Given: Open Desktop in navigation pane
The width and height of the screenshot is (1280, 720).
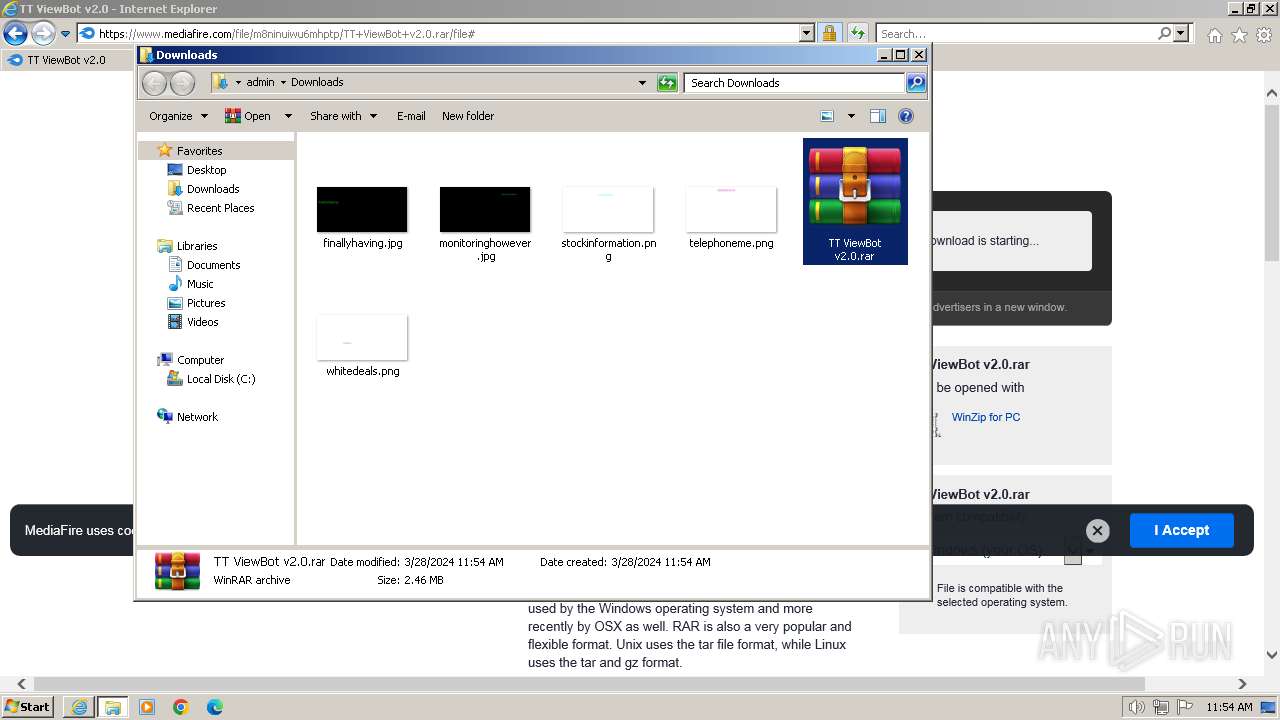Looking at the screenshot, I should [x=206, y=170].
